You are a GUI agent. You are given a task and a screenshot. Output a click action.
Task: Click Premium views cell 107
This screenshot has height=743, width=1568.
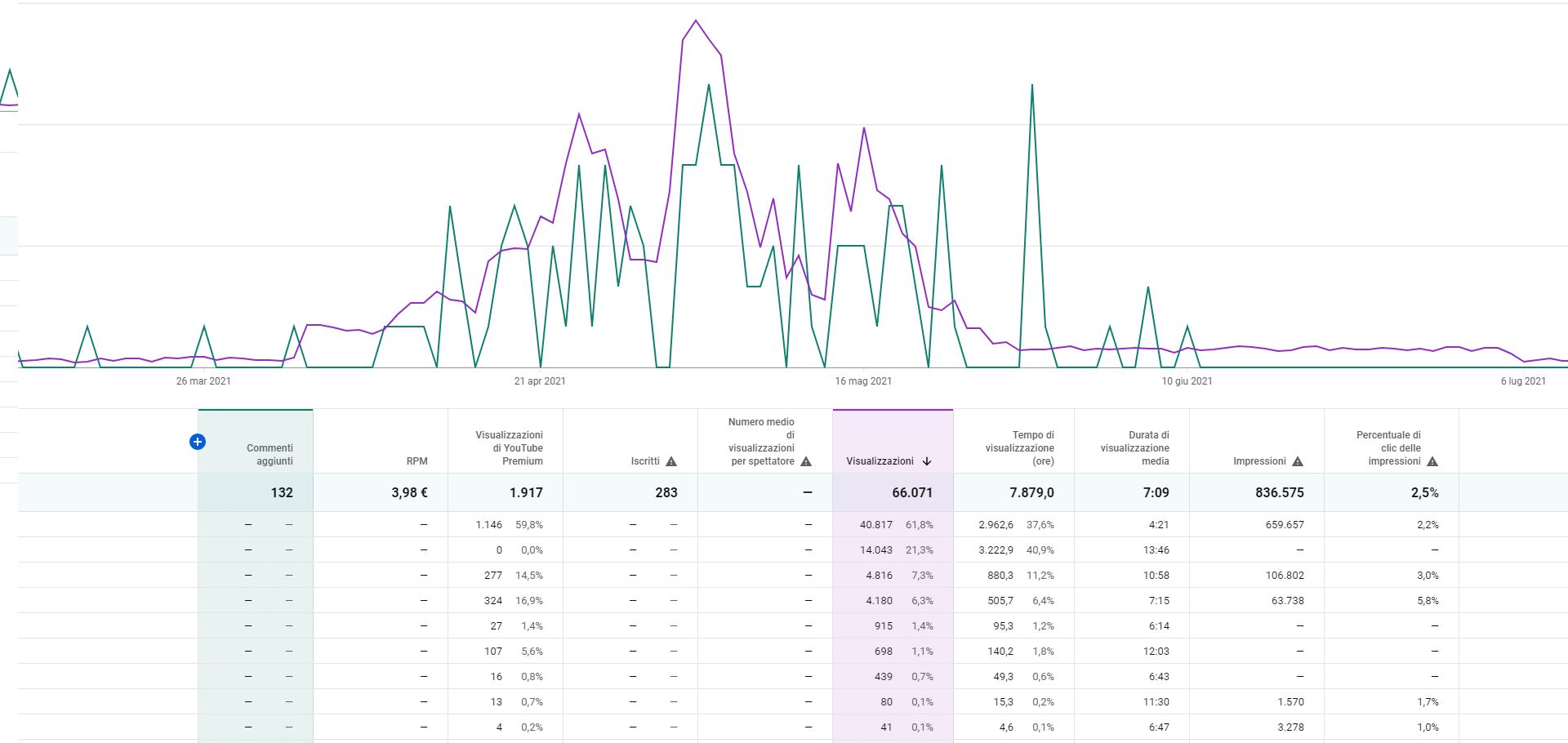[x=493, y=652]
